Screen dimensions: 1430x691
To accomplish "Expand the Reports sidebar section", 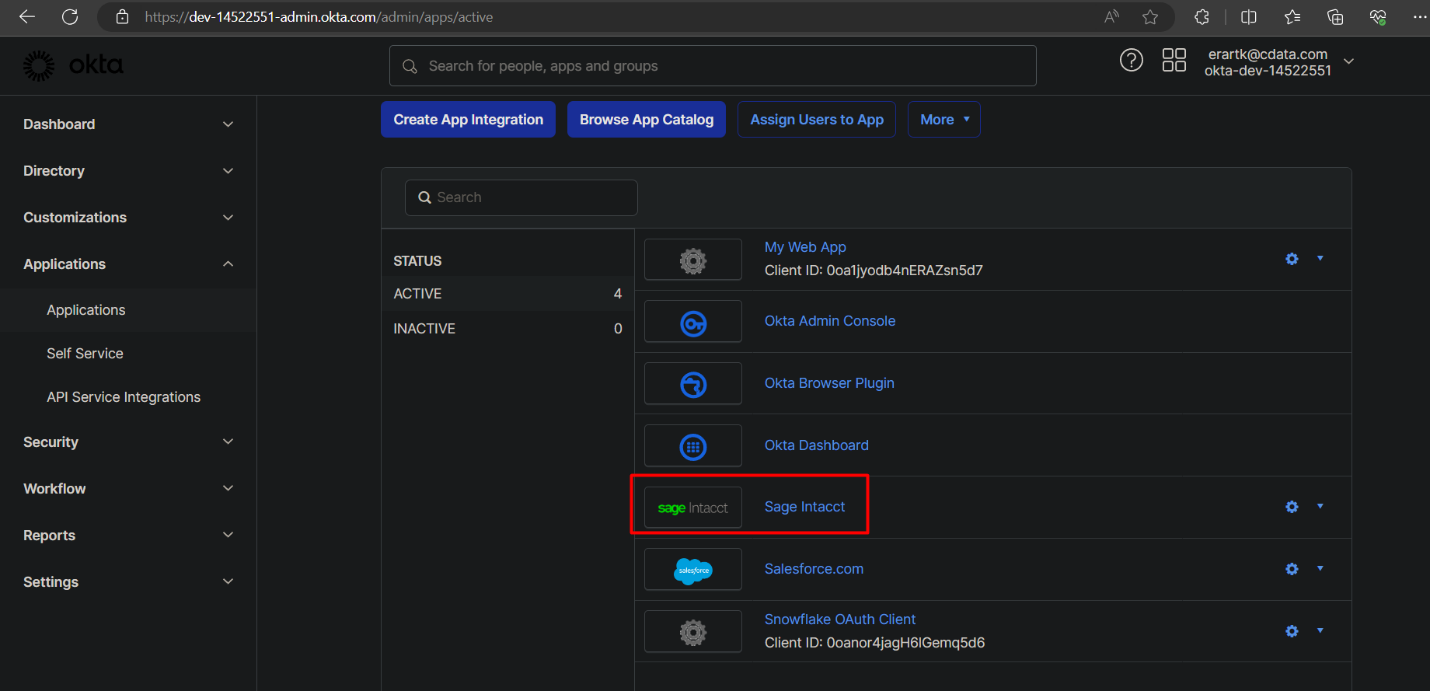I will click(128, 535).
